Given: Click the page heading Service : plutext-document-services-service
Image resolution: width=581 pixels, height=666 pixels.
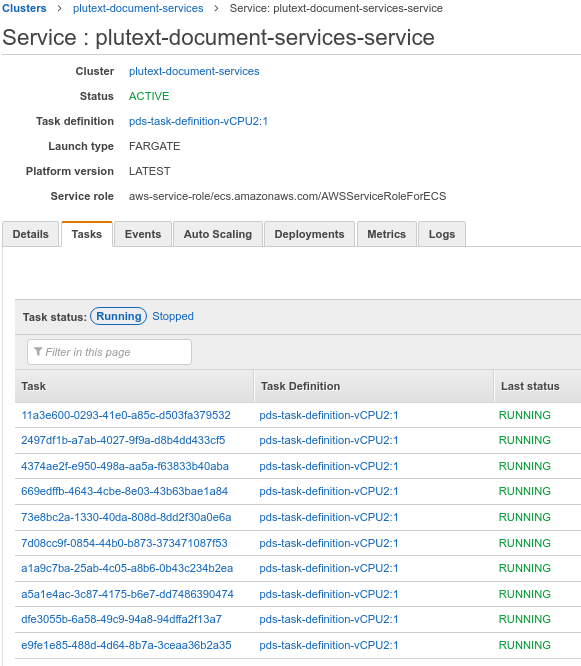Looking at the screenshot, I should (x=218, y=37).
